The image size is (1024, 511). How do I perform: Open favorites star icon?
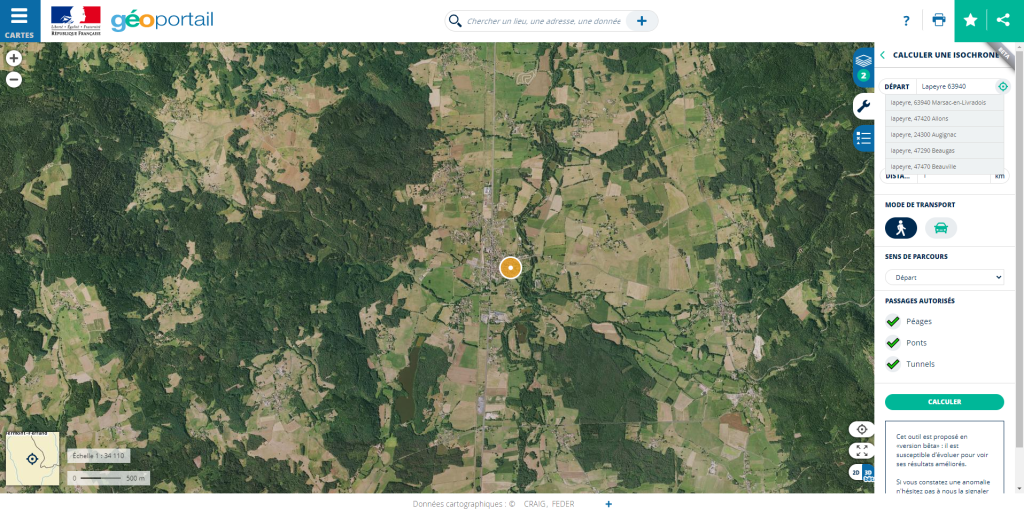coord(970,20)
